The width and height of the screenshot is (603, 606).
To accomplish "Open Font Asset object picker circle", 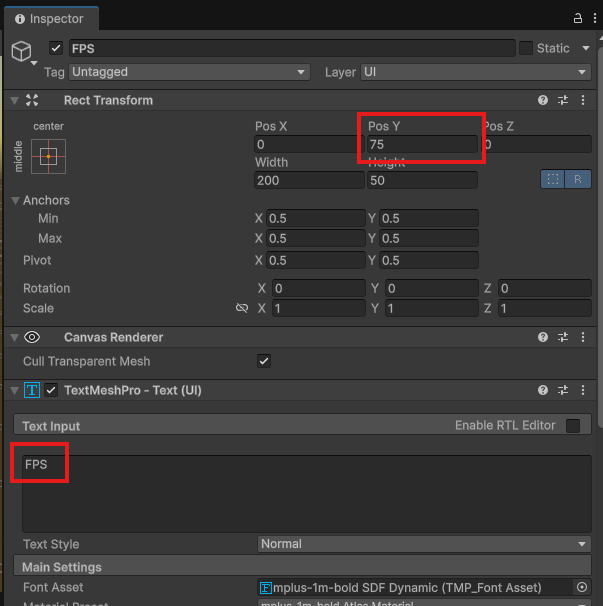I will click(x=582, y=587).
